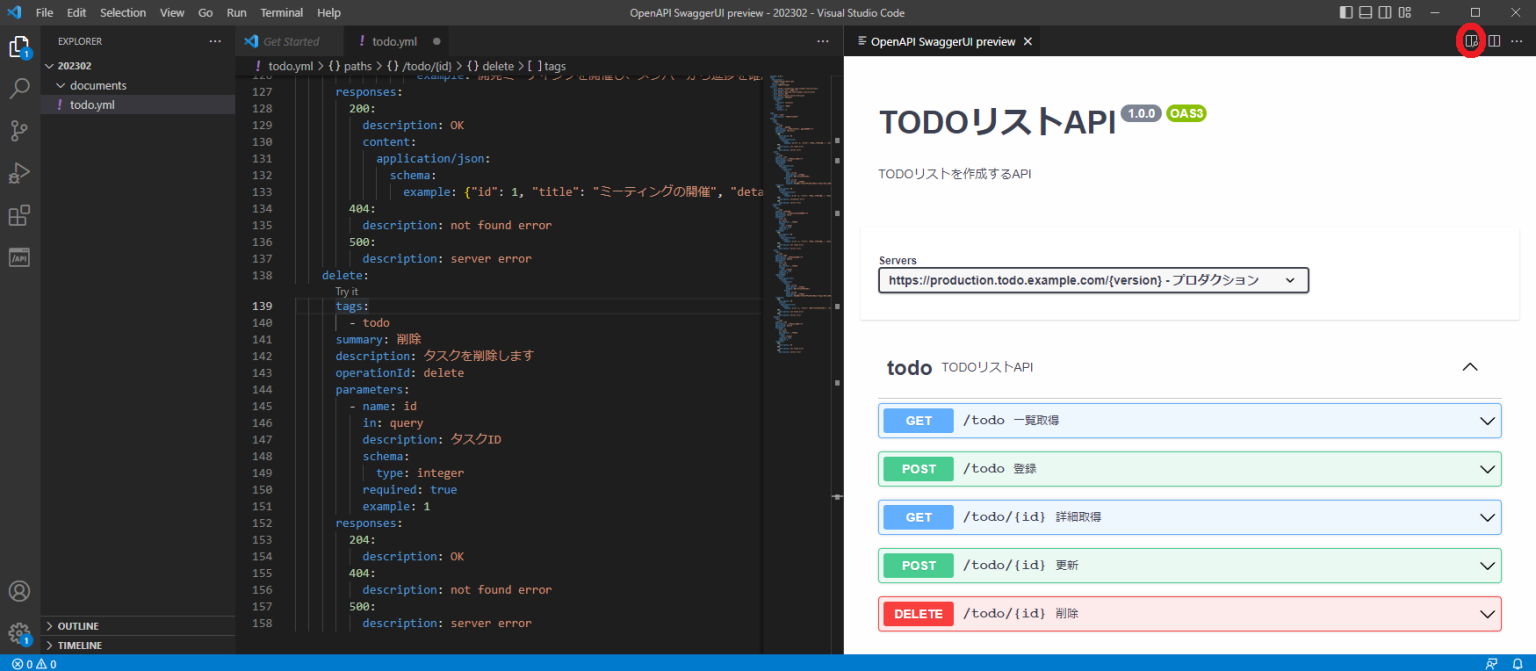Click the Try it code lens link

tap(346, 291)
